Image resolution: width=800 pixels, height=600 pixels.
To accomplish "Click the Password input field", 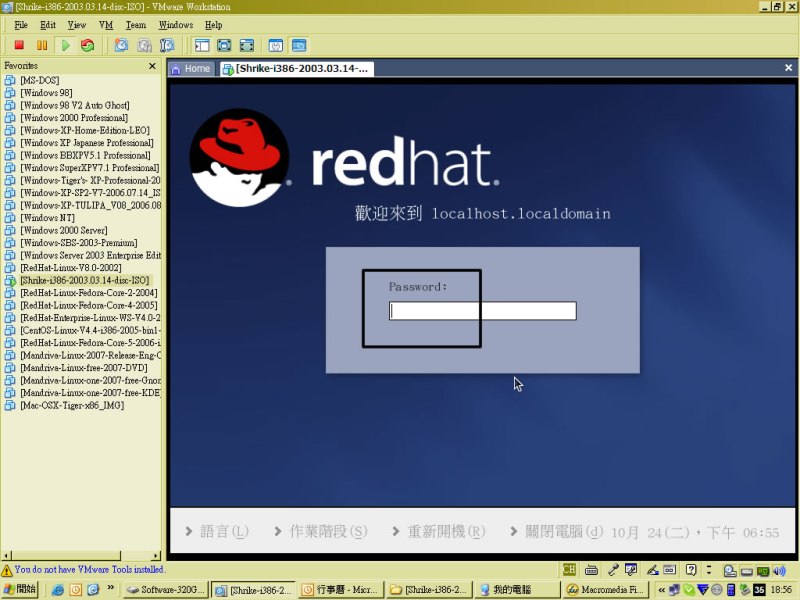I will click(x=483, y=311).
